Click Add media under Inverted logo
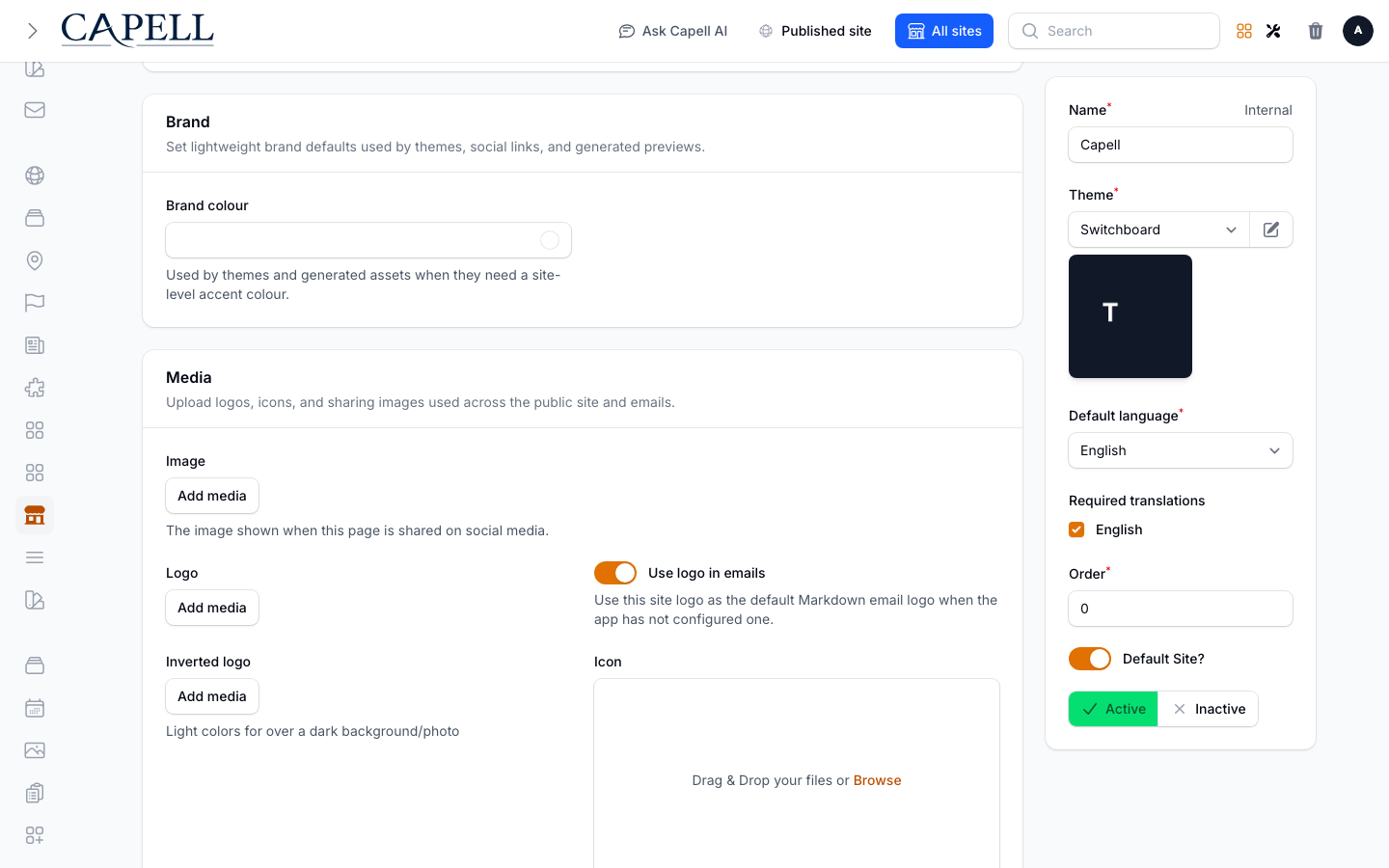This screenshot has height=868, width=1389. click(212, 696)
